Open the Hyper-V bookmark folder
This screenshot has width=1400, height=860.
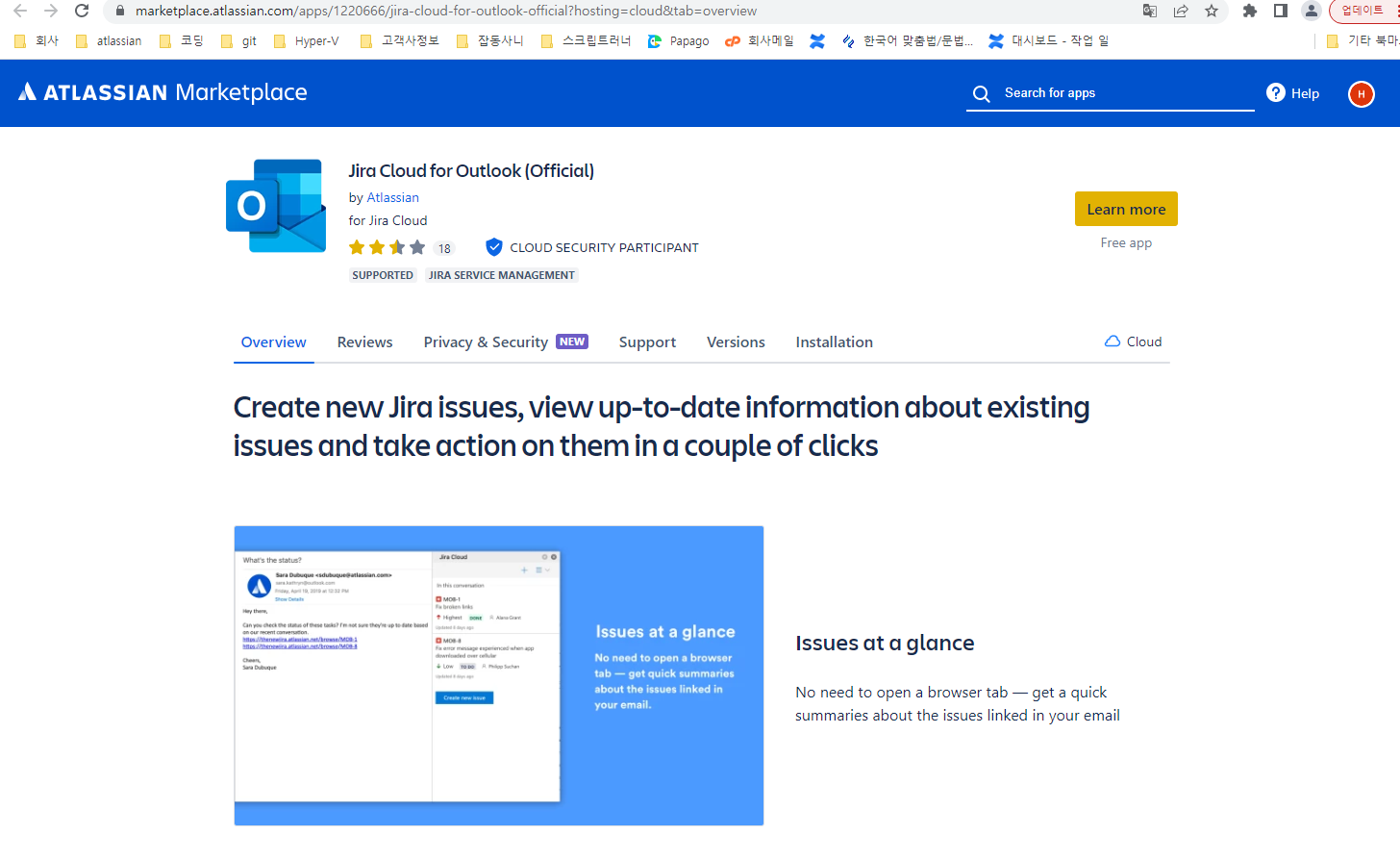click(x=307, y=40)
